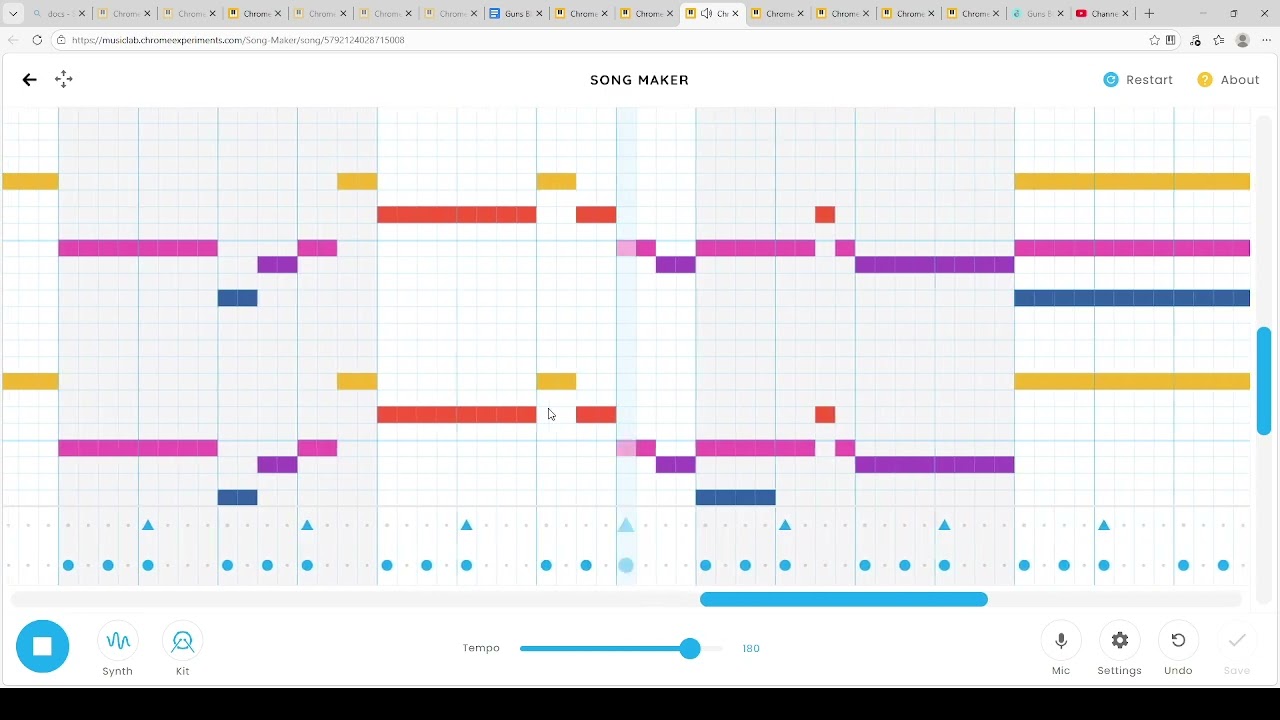Toggle the highlighted circle percussion note at playhead

[626, 566]
